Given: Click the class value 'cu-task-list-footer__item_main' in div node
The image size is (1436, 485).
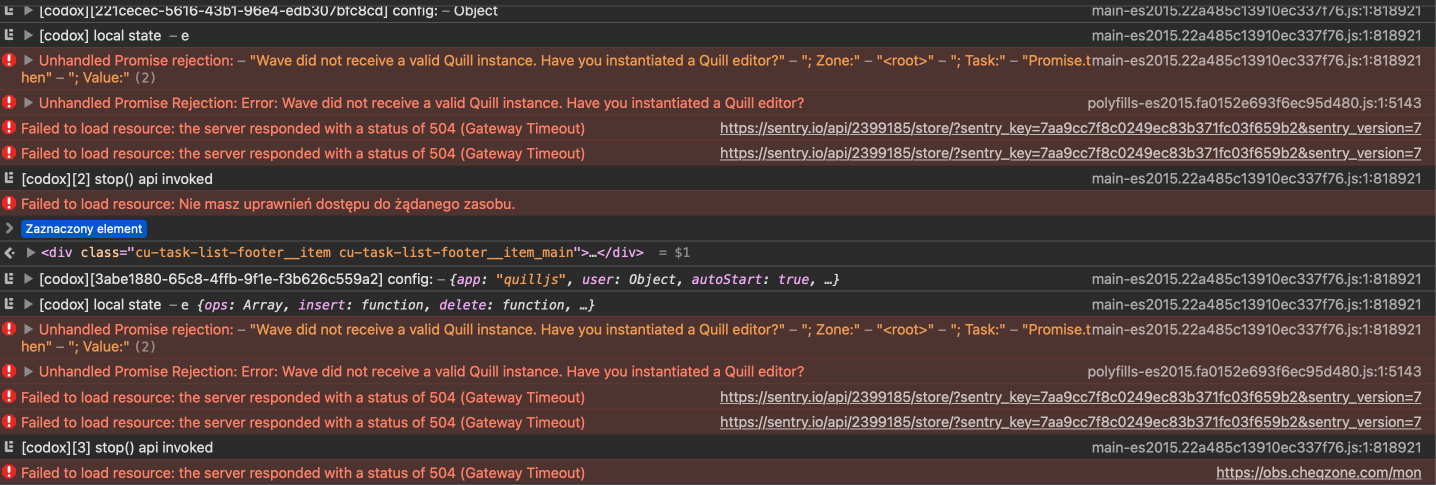Looking at the screenshot, I should pos(458,253).
